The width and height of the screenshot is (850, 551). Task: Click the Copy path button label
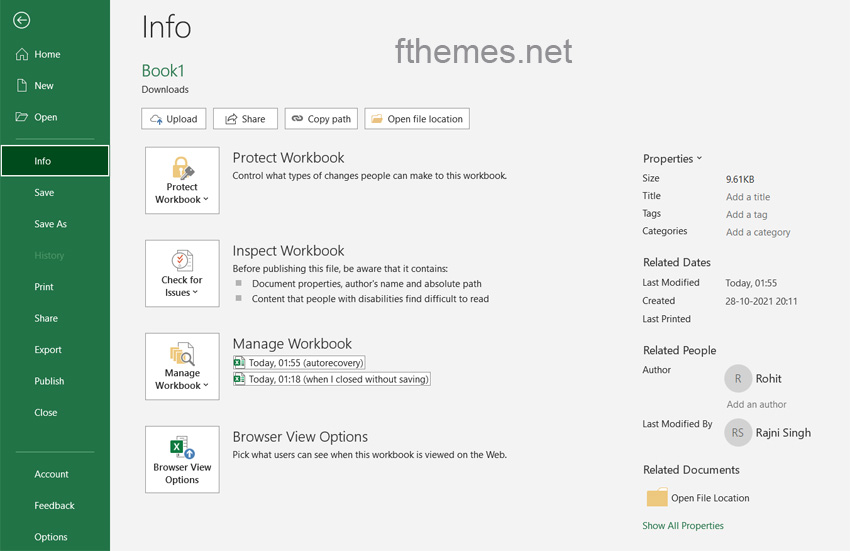329,119
